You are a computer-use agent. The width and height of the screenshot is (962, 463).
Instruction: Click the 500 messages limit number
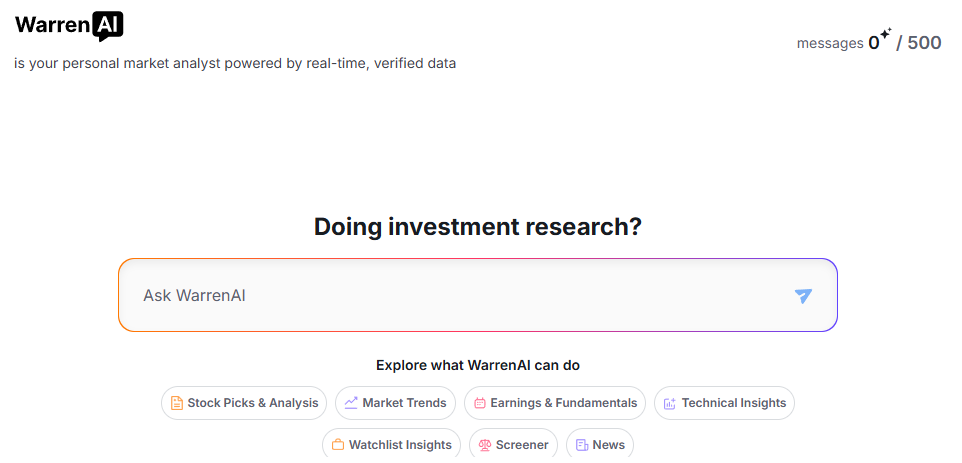coord(924,42)
